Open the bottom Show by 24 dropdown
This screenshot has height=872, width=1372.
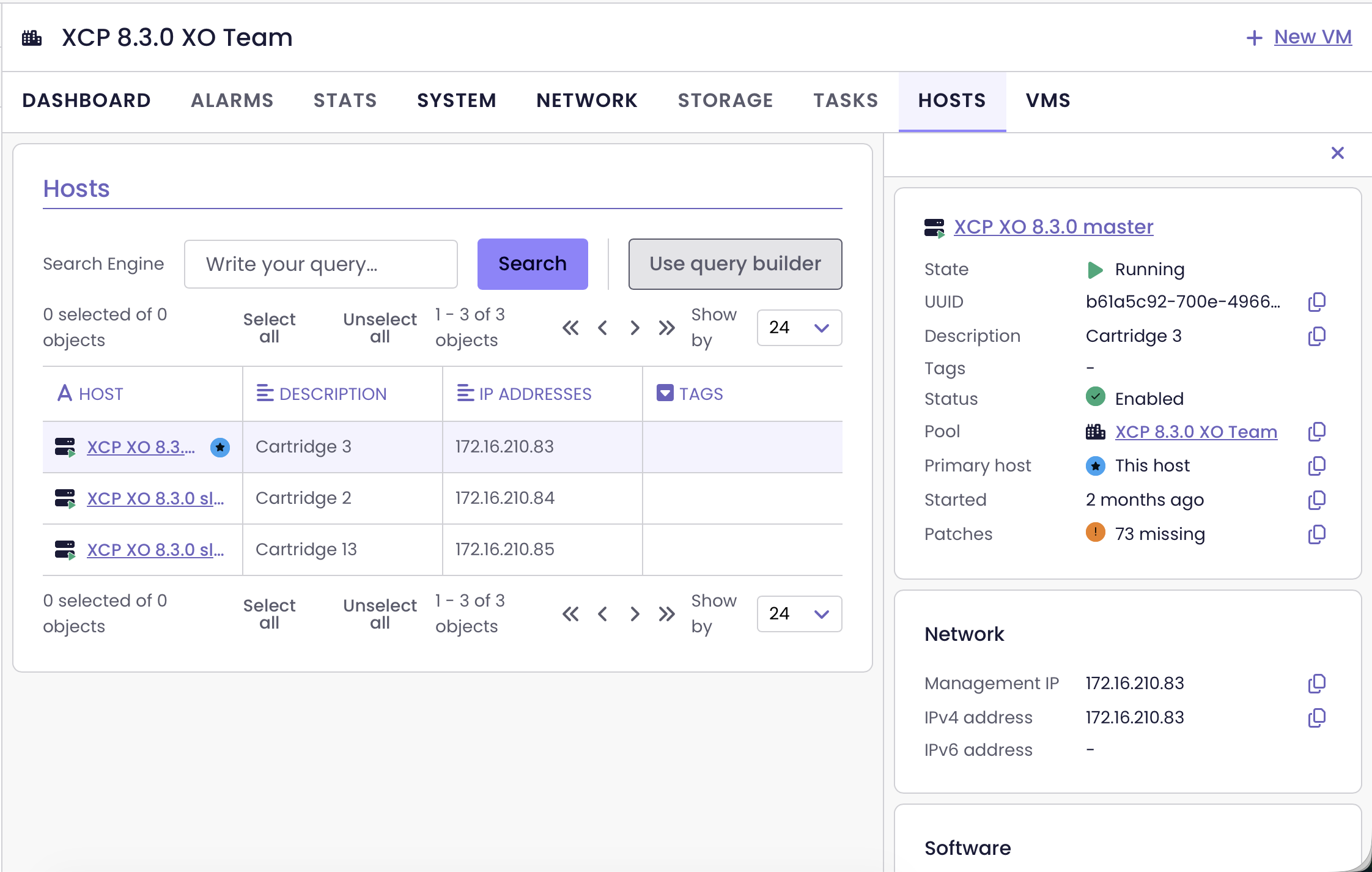pyautogui.click(x=798, y=614)
